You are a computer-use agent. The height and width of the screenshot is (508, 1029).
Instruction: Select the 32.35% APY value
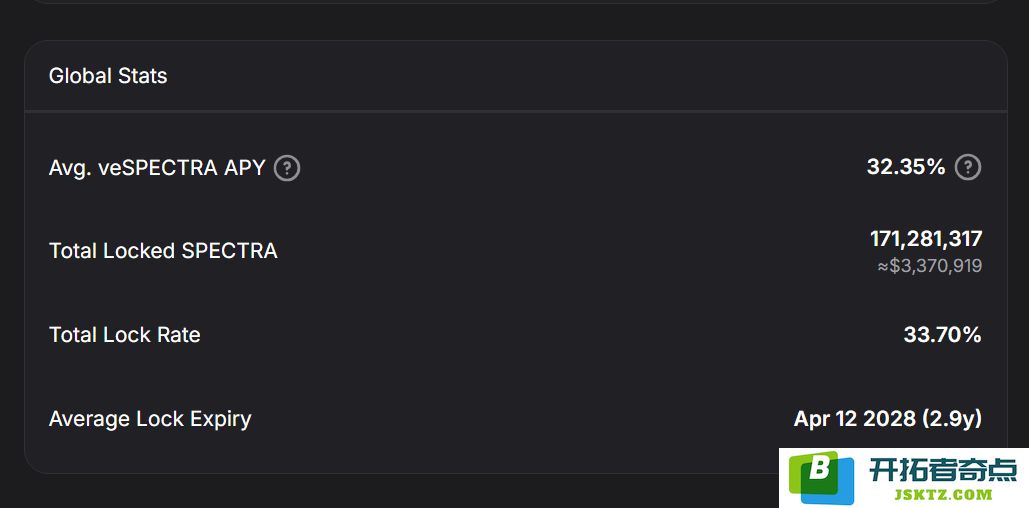[x=906, y=167]
